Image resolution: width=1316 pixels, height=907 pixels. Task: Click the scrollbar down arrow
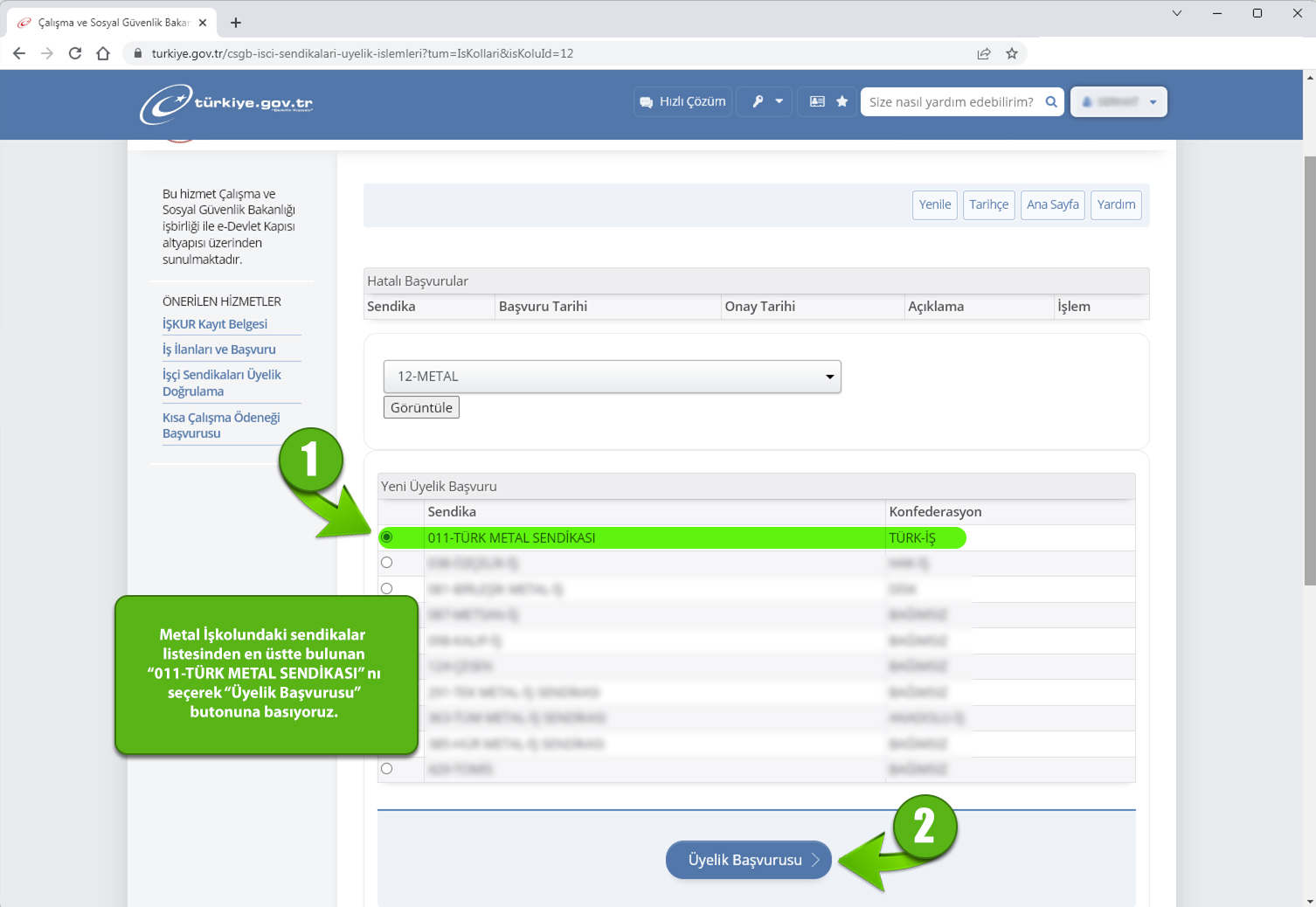pyautogui.click(x=1309, y=901)
